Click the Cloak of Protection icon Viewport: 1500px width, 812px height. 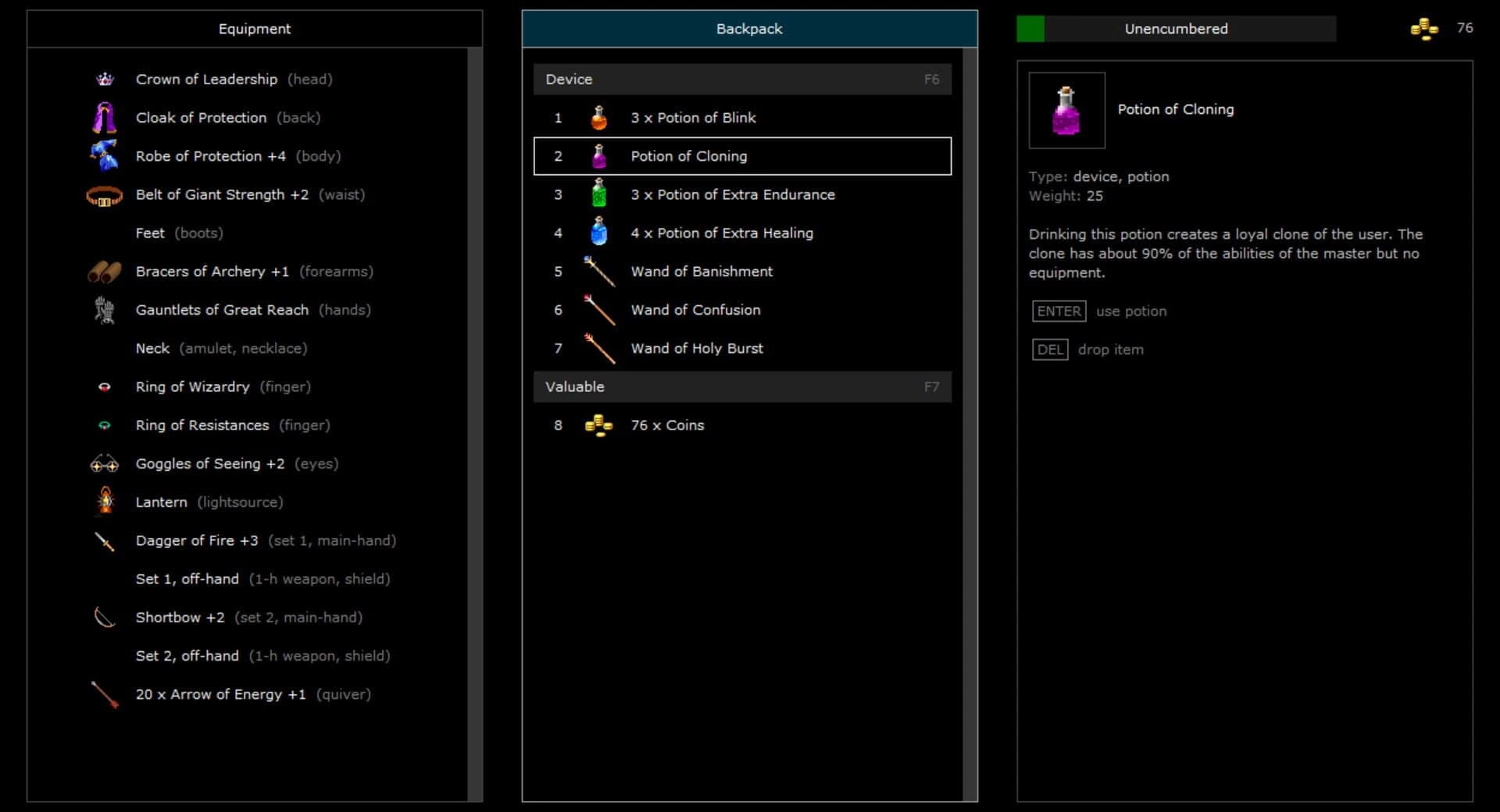coord(105,117)
